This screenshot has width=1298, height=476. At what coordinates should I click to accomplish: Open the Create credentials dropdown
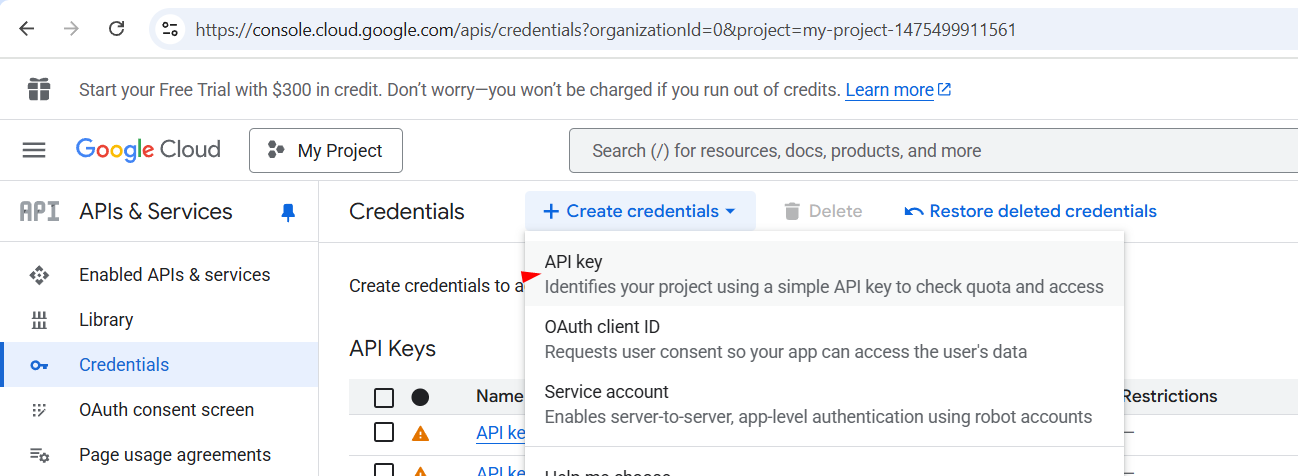pyautogui.click(x=640, y=211)
